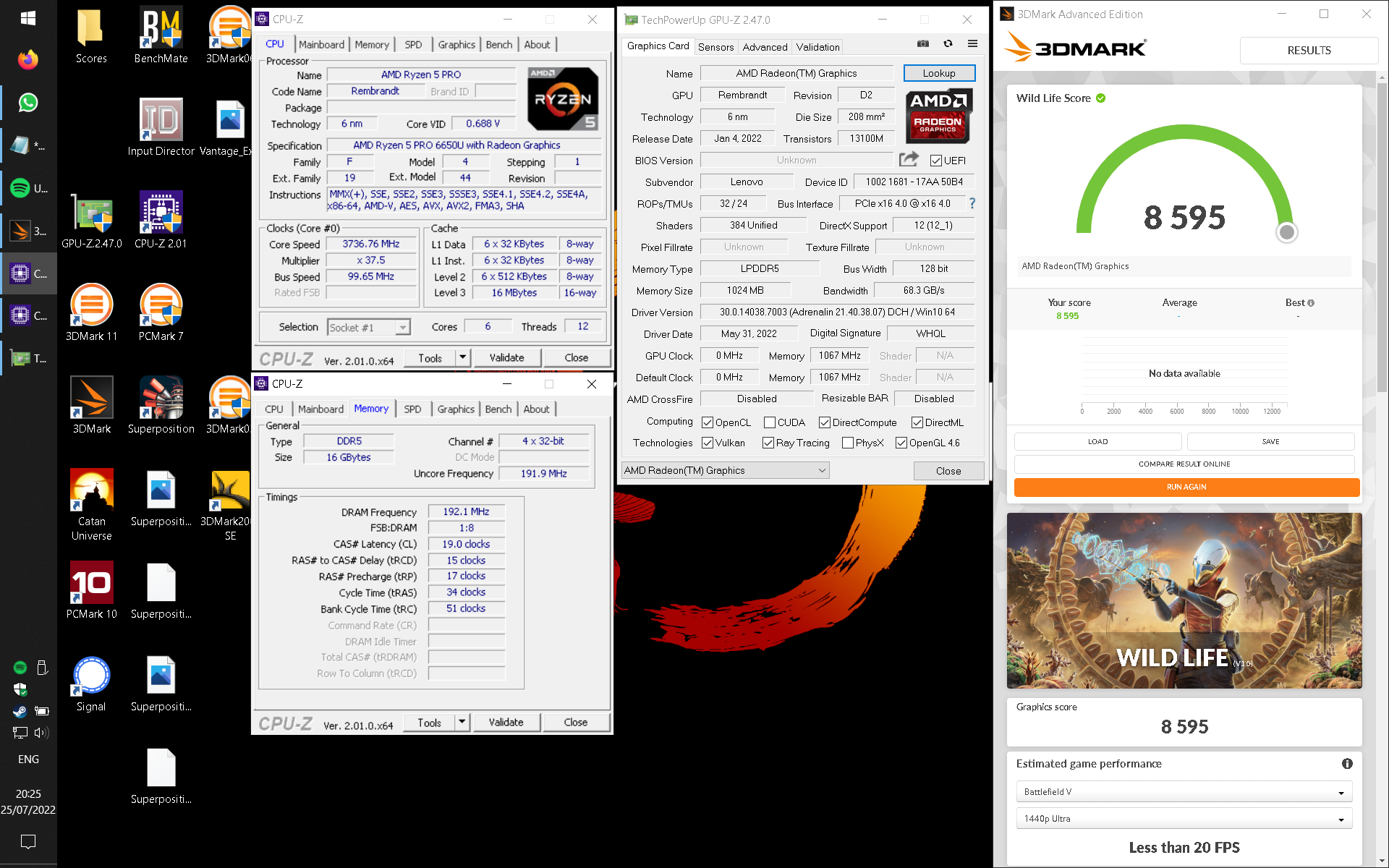Click Tools button in Memory CPU-Z window
Viewport: 1389px width, 868px height.
[x=429, y=722]
